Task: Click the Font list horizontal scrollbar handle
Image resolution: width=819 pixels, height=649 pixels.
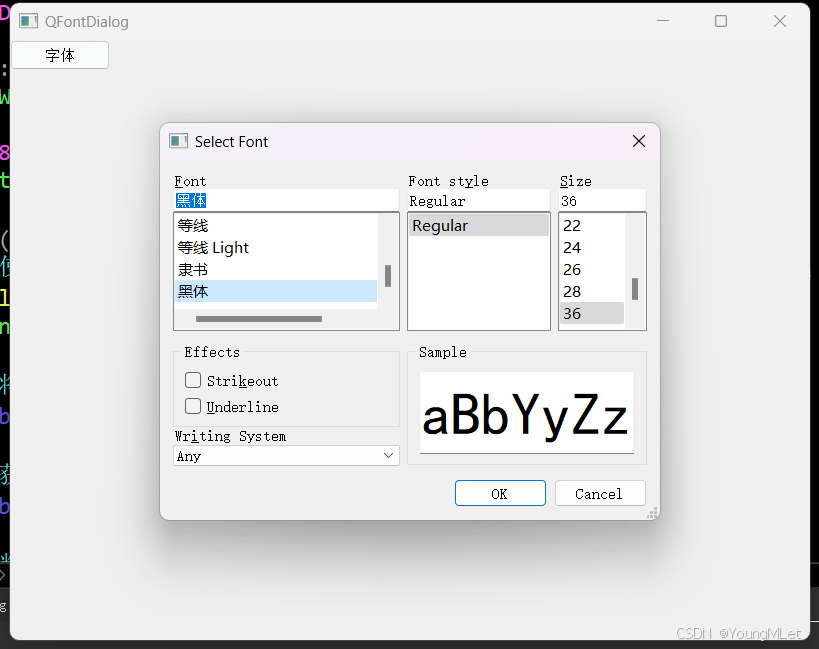Action: tap(259, 319)
